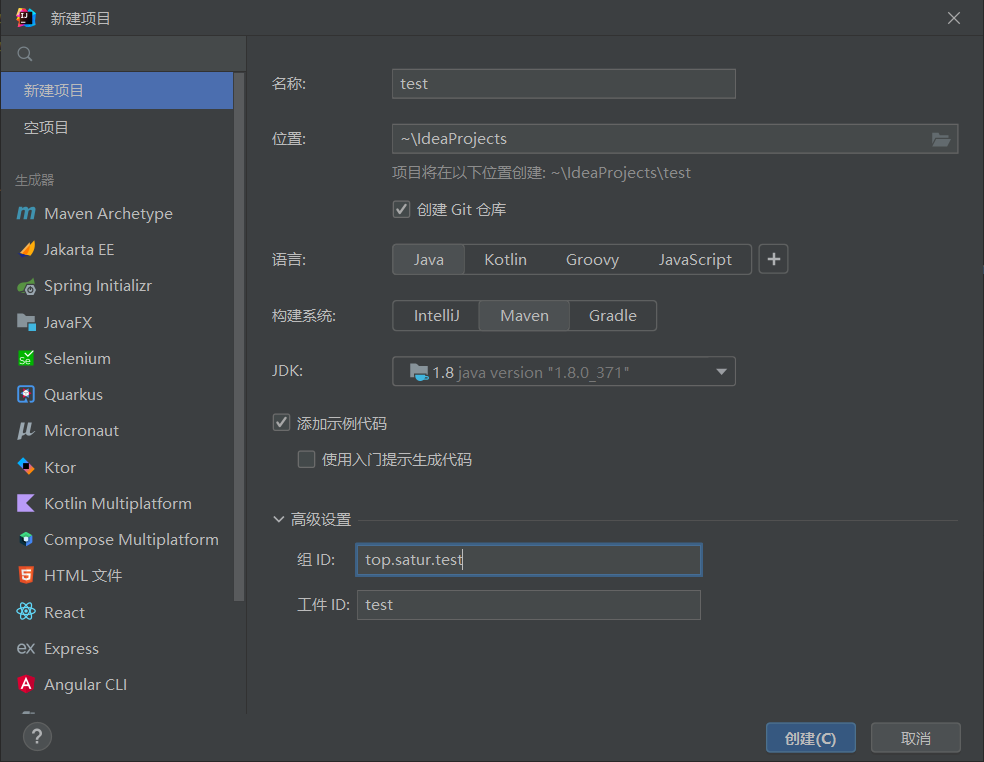This screenshot has height=762, width=984.
Task: Click the HTML5 shield icon
Action: click(x=26, y=575)
